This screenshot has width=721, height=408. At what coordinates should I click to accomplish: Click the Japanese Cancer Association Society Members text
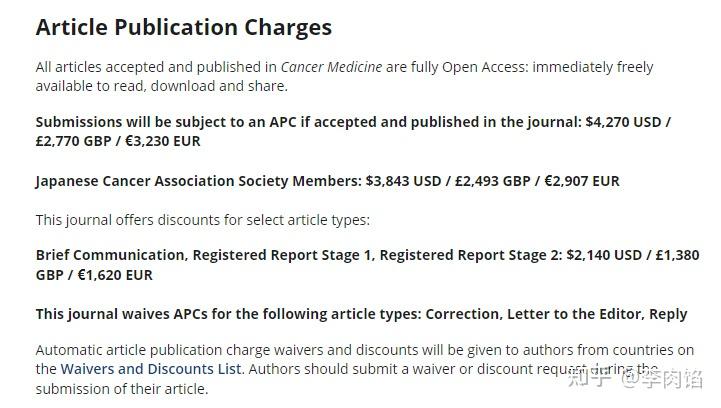pyautogui.click(x=197, y=181)
